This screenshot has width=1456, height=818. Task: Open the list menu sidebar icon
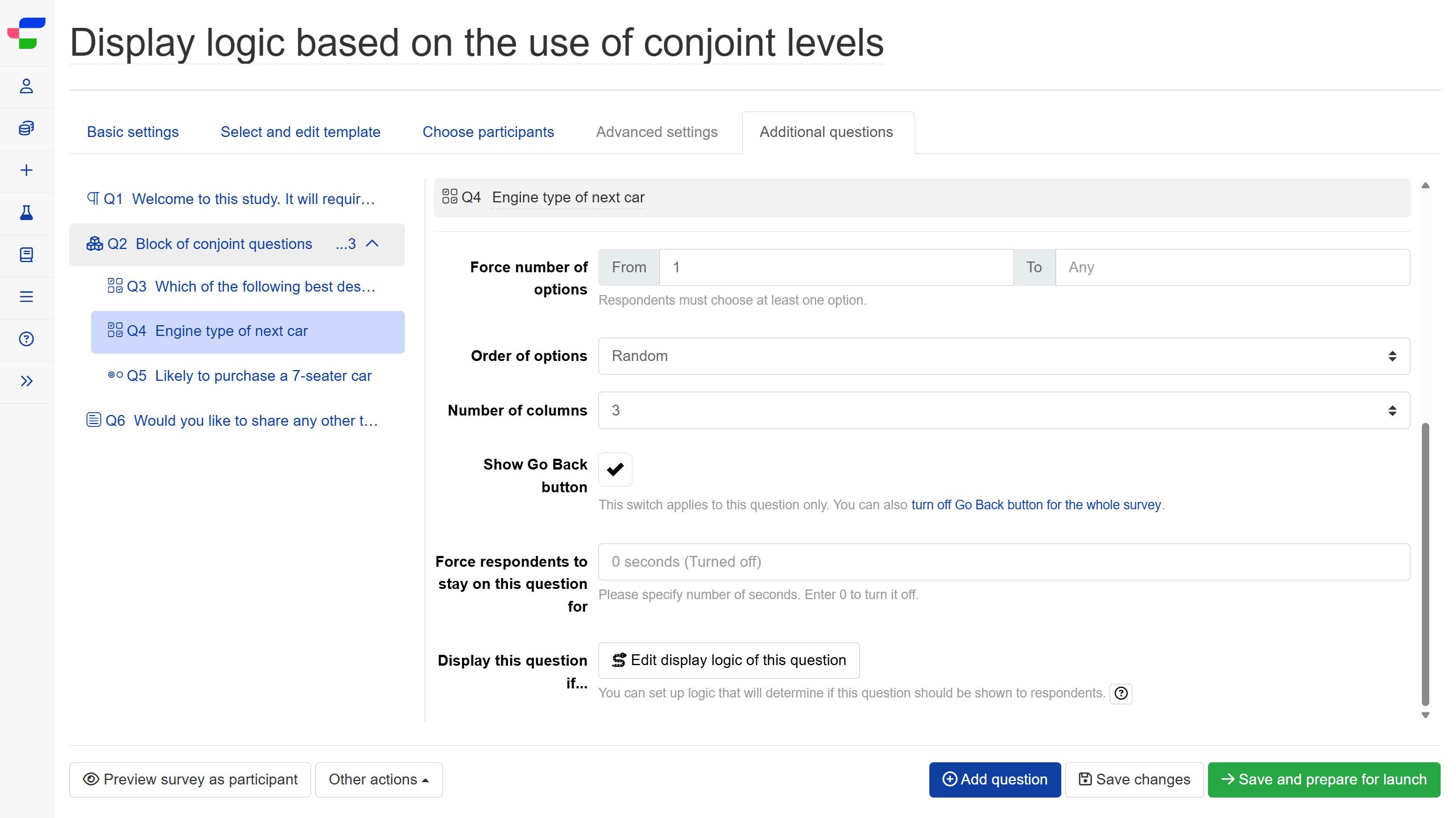(x=26, y=297)
